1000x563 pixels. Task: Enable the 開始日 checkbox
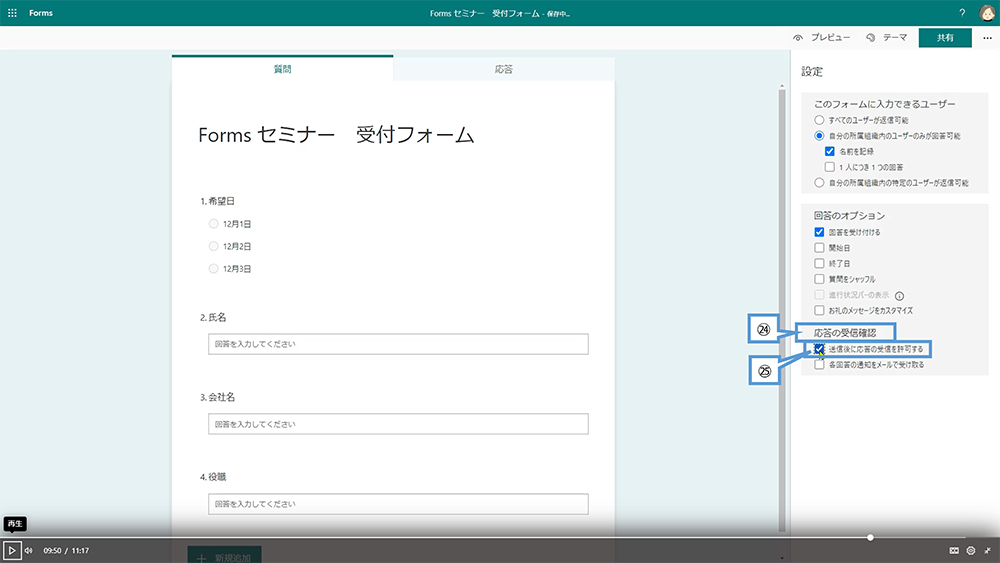pyautogui.click(x=820, y=247)
